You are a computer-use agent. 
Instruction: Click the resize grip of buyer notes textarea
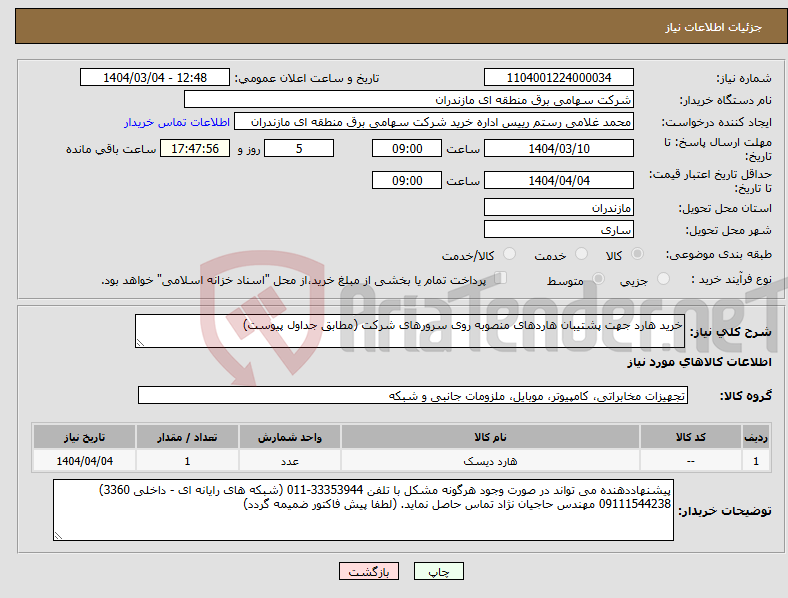coord(58,536)
